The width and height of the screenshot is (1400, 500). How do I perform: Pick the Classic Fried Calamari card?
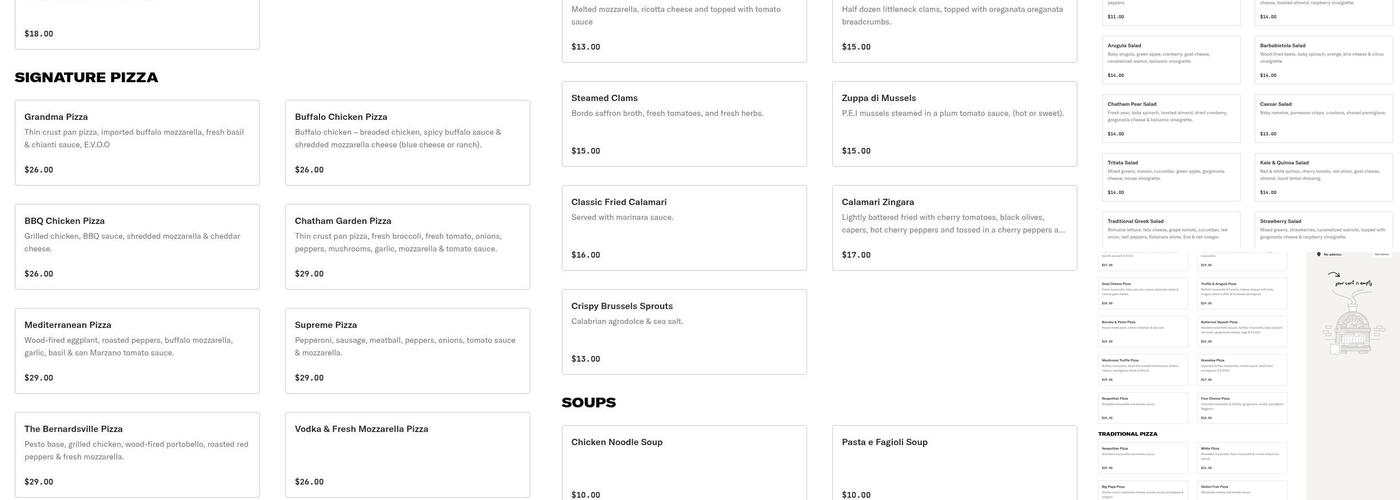(684, 227)
